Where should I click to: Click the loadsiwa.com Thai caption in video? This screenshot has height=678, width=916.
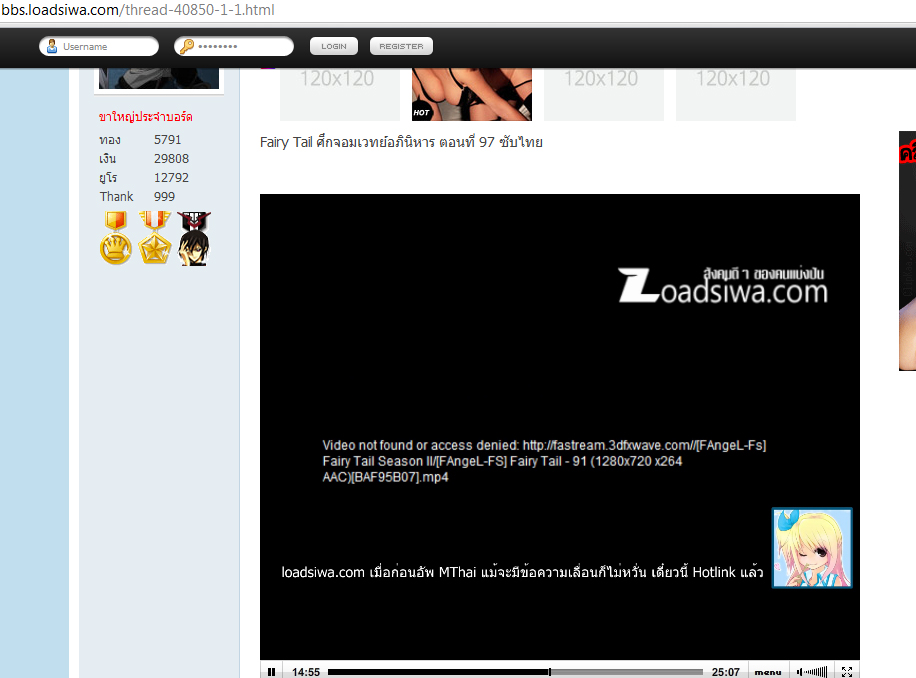522,572
